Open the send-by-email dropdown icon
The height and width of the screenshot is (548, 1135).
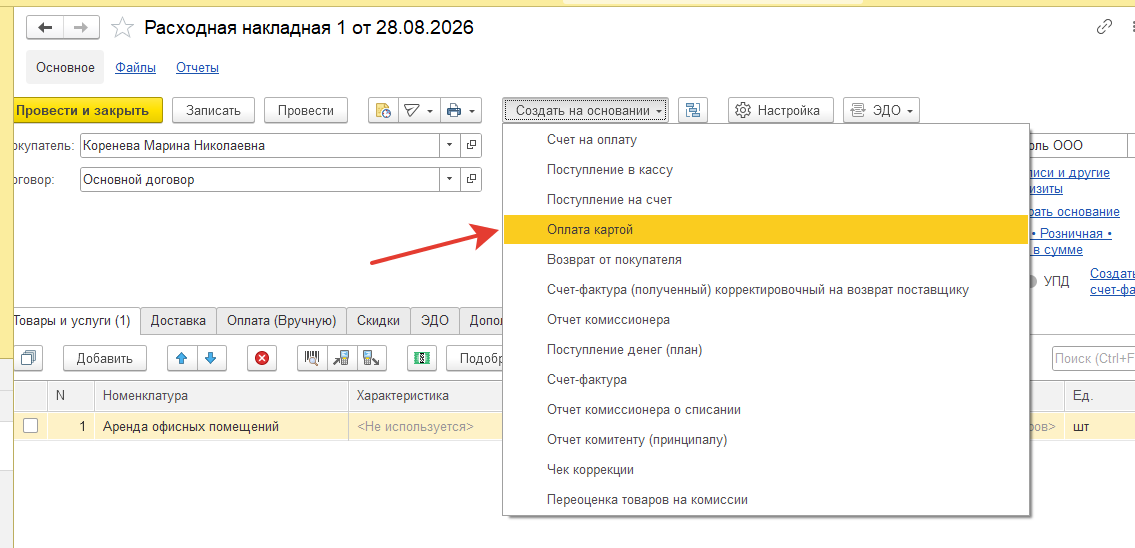(x=418, y=111)
